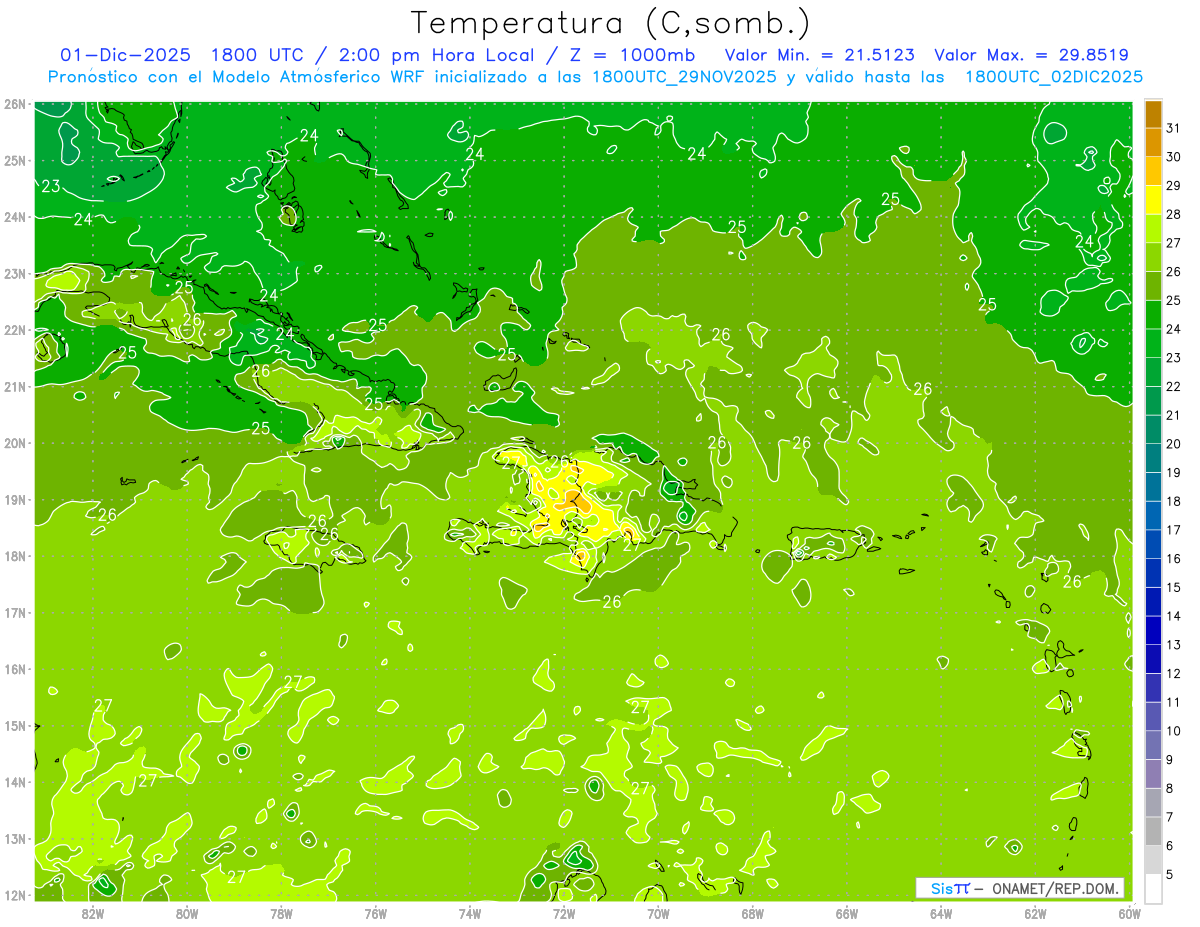Click the purple swatch between 9 and 10
1200x927 pixels.
click(1153, 745)
